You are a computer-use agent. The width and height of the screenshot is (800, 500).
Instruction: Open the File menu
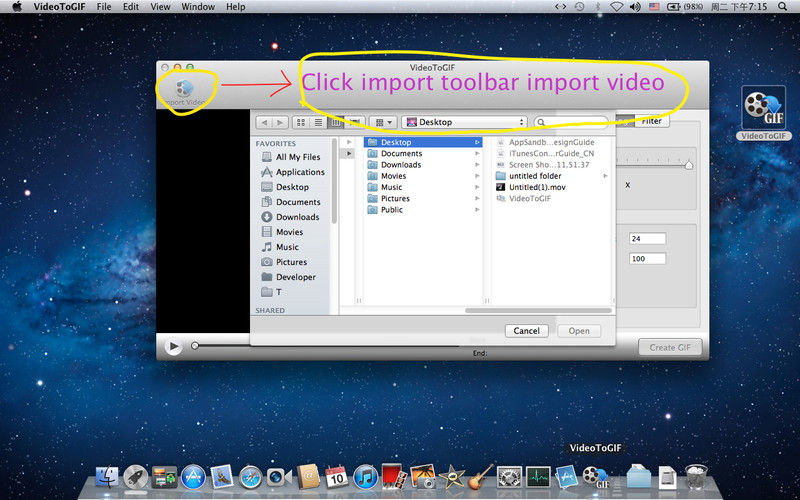click(x=104, y=7)
